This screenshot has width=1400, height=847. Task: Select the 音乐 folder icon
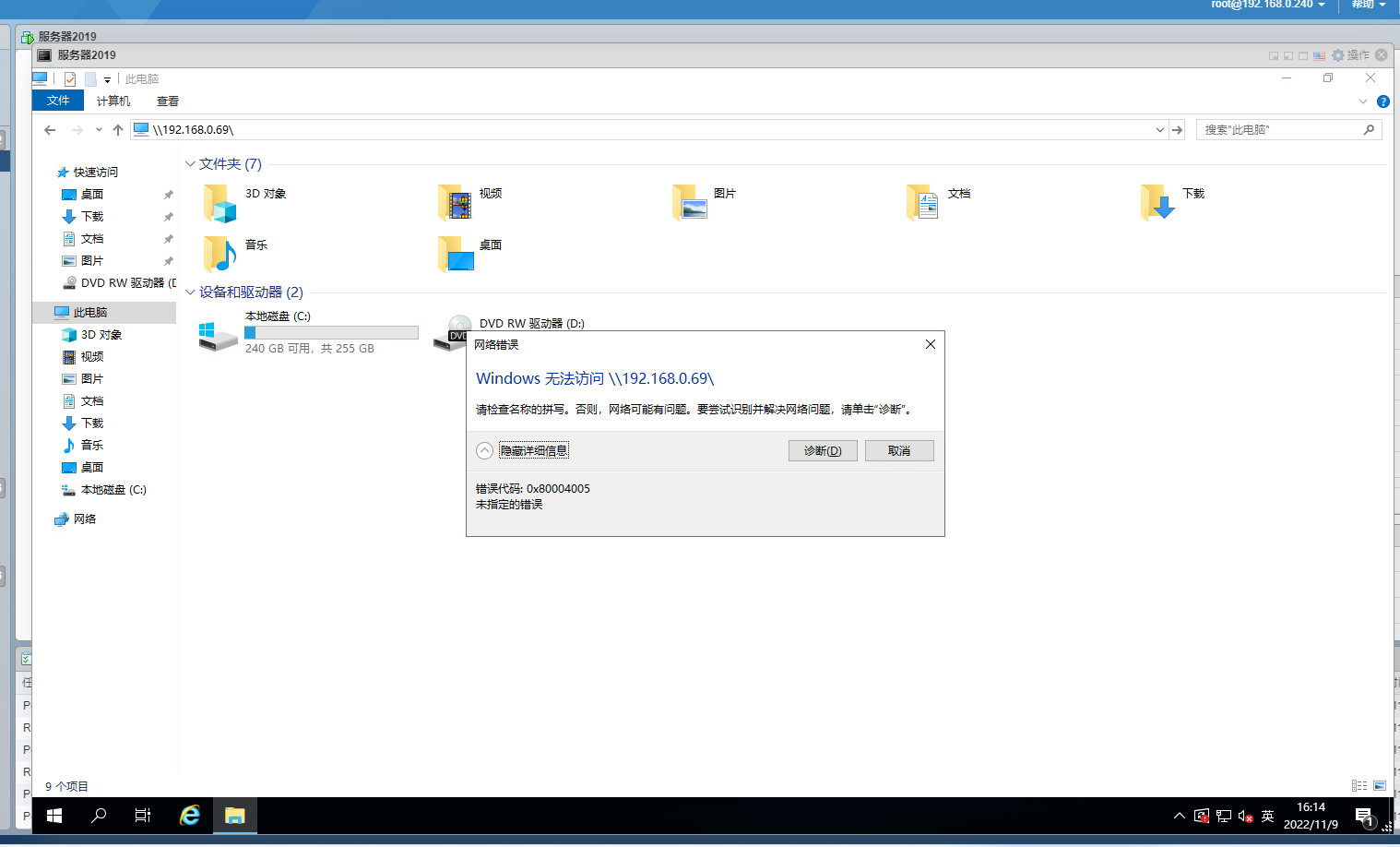219,254
